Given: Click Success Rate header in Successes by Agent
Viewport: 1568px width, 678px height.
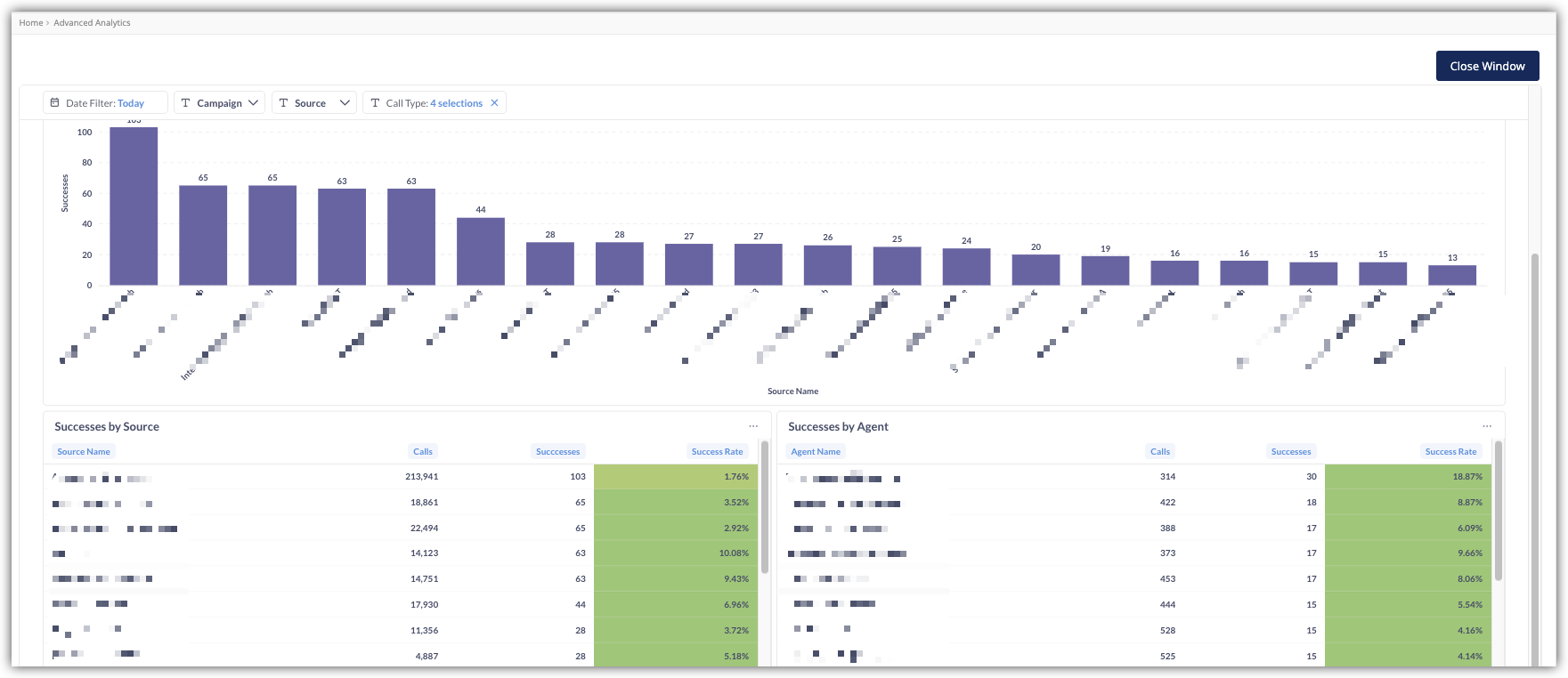Looking at the screenshot, I should 1450,452.
